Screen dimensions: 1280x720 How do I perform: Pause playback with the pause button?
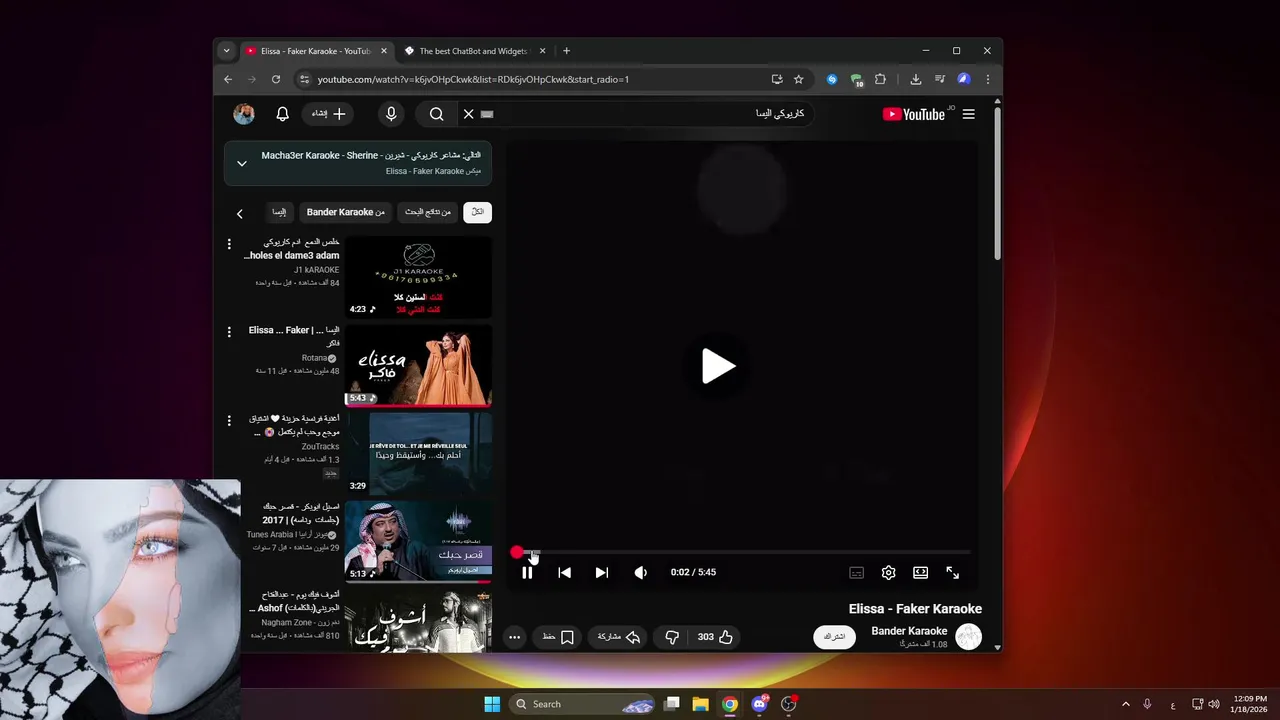coord(527,572)
